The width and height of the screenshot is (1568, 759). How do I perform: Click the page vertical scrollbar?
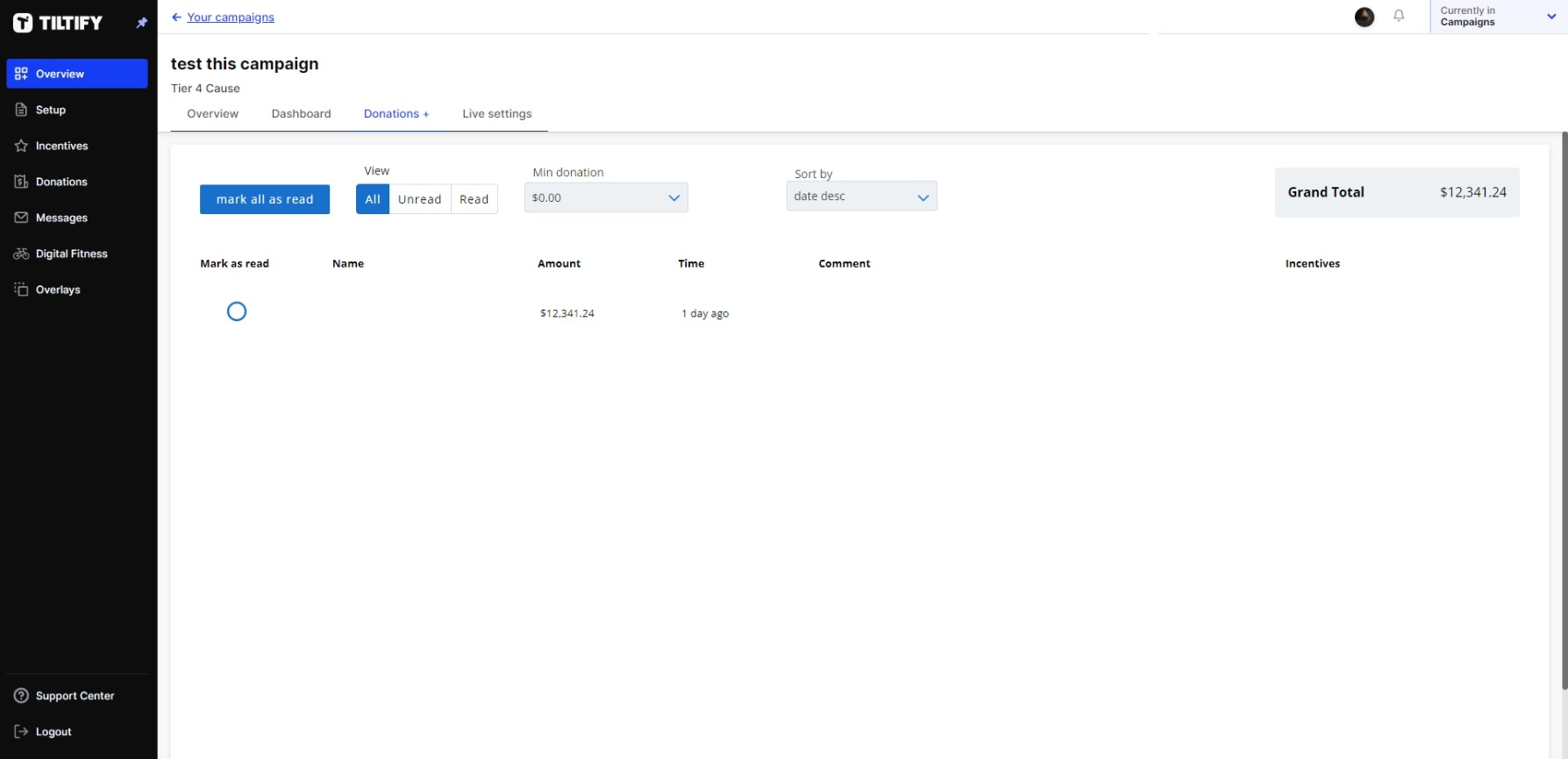[1564, 411]
